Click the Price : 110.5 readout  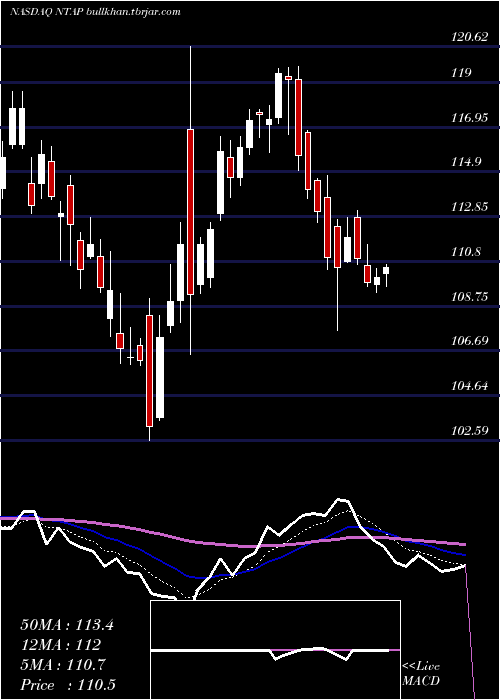[x=66, y=685]
